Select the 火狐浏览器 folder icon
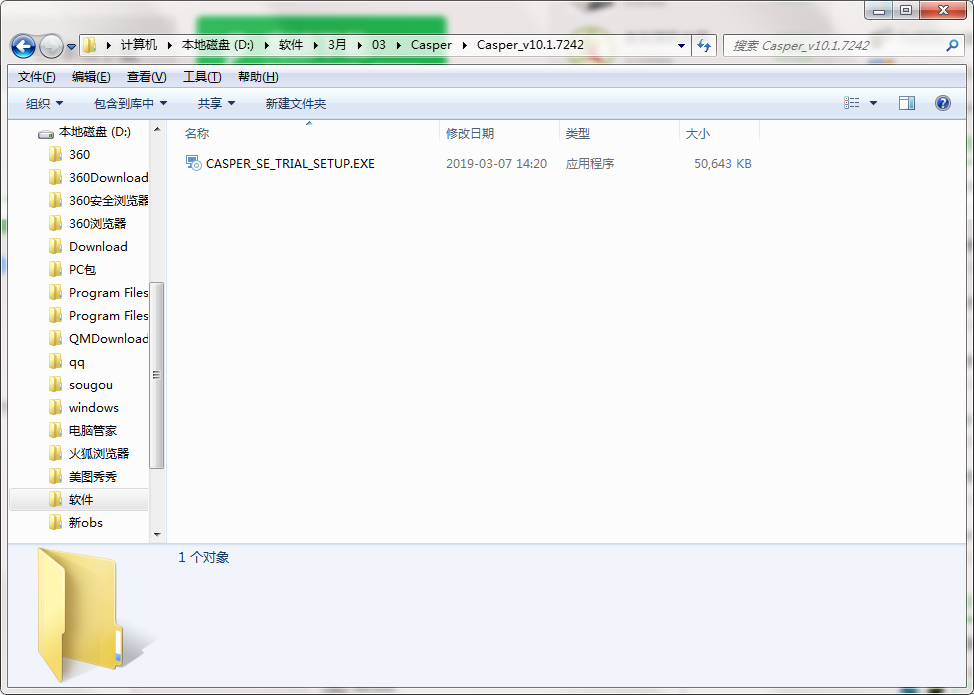Viewport: 974px width, 695px height. tap(55, 453)
